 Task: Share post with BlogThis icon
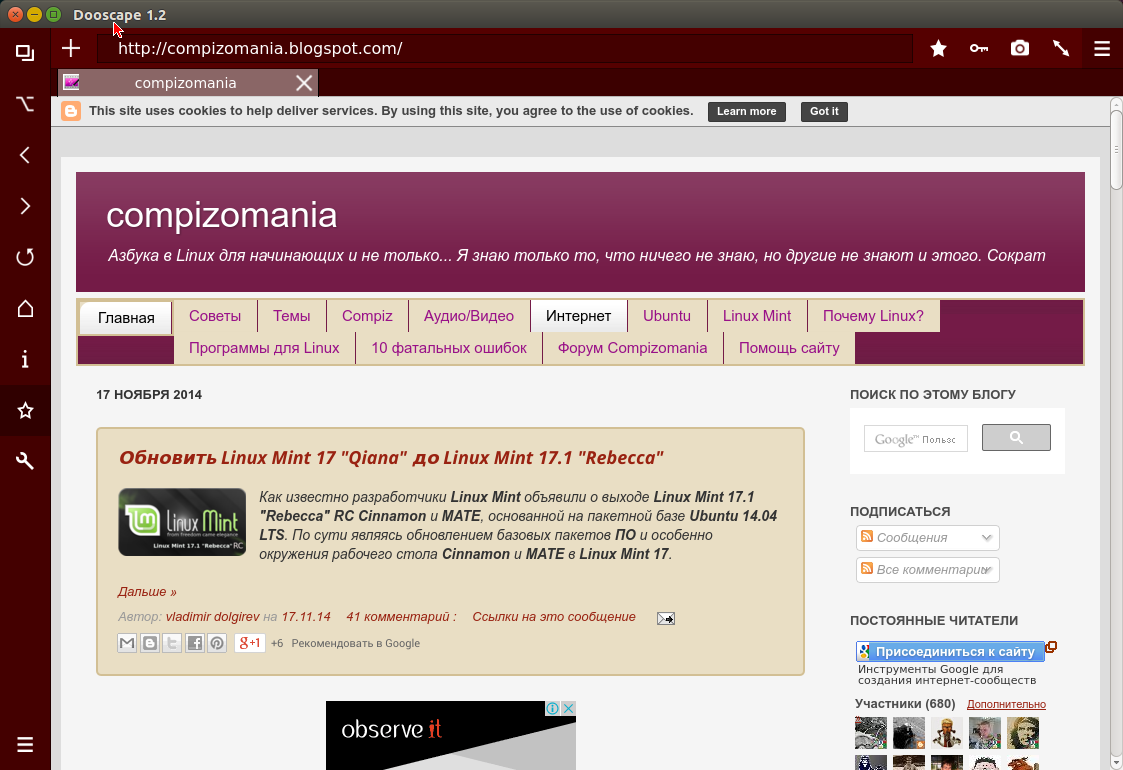(150, 643)
